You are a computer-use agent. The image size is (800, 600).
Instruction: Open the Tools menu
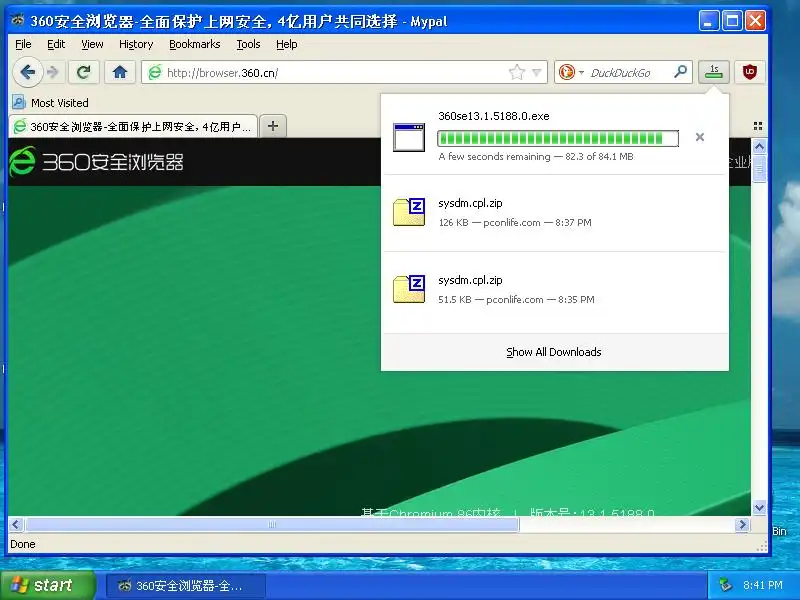point(248,44)
